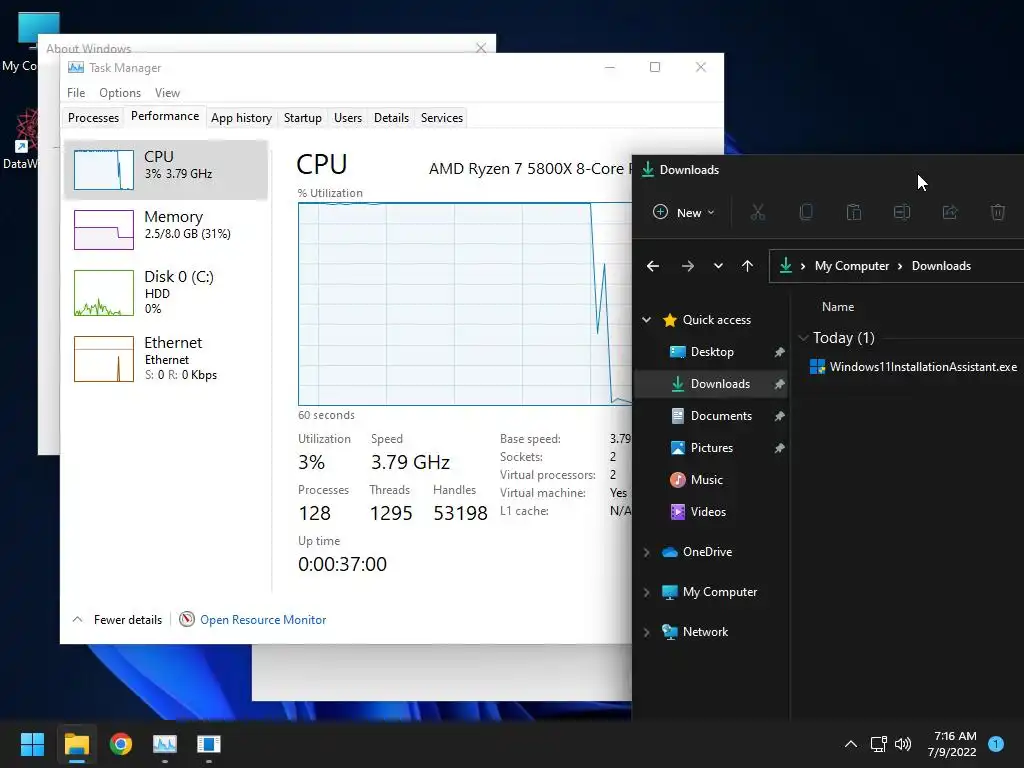Click pin icon beside Pictures
Screen dimensions: 1024x768
coord(779,448)
